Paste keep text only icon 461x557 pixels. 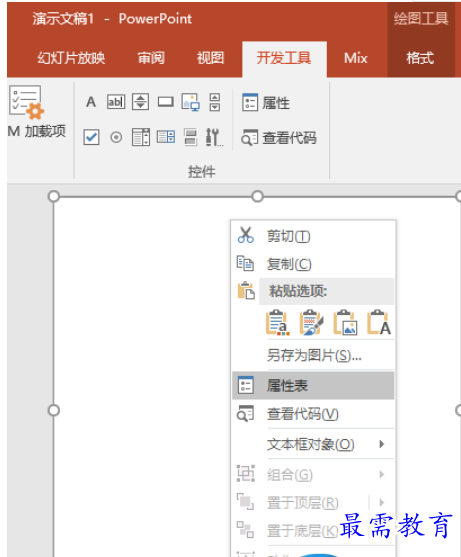click(379, 323)
